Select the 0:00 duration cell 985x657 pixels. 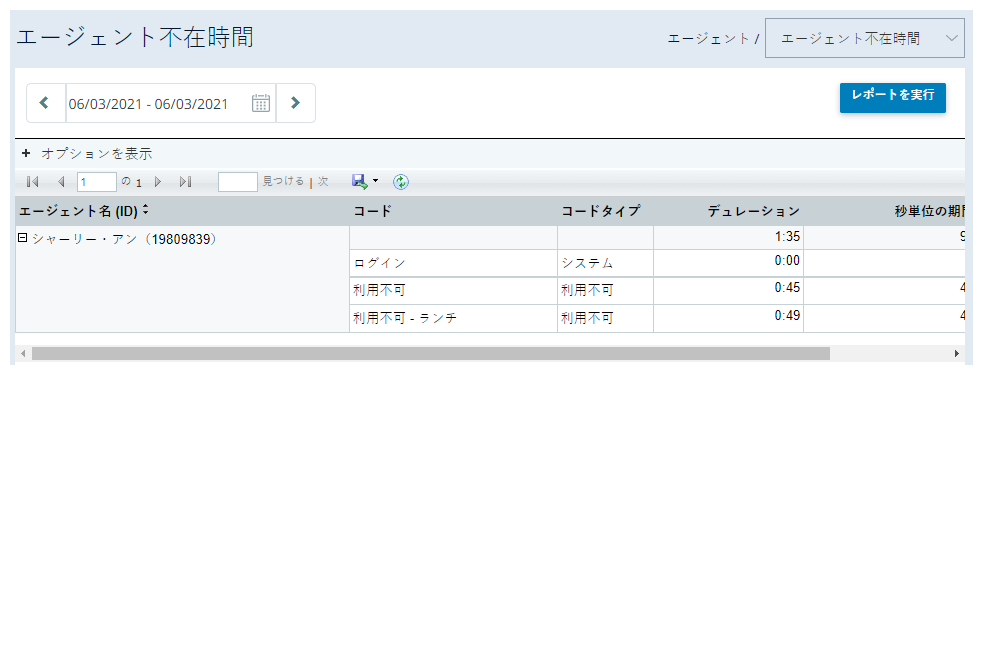click(x=729, y=263)
